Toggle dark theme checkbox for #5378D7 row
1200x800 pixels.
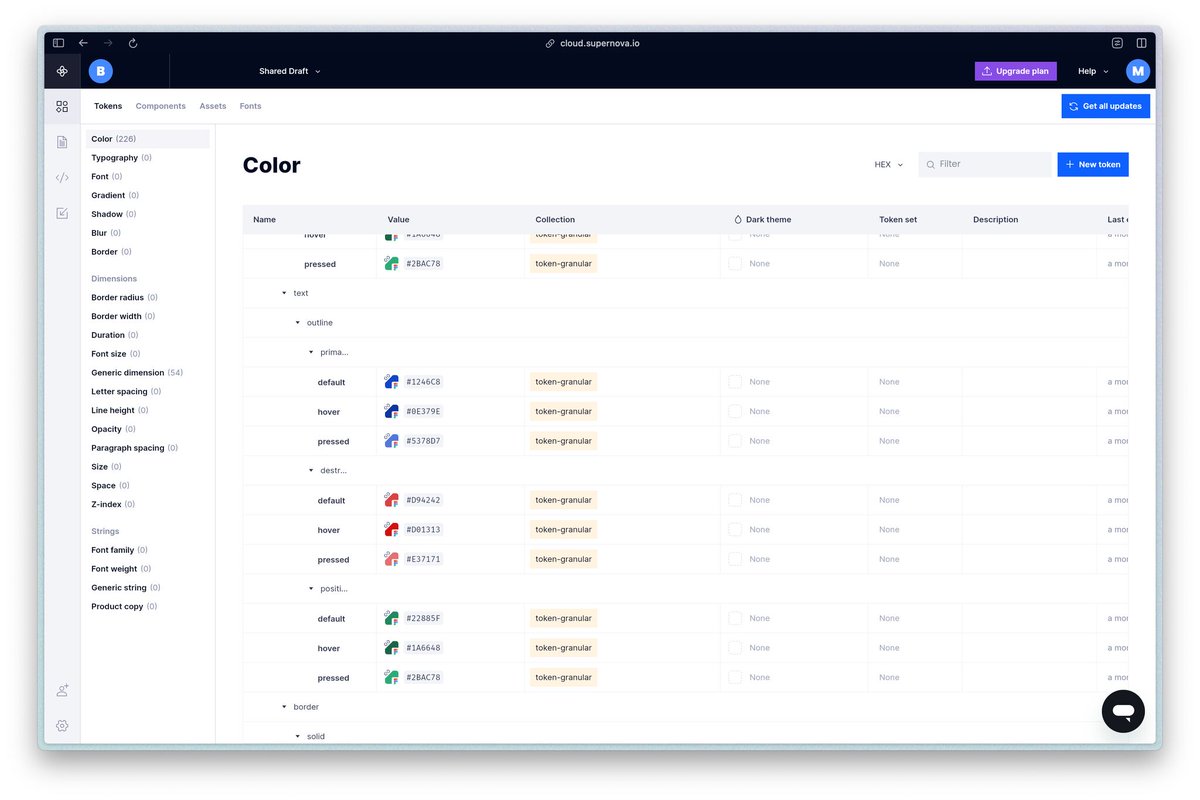pos(735,440)
